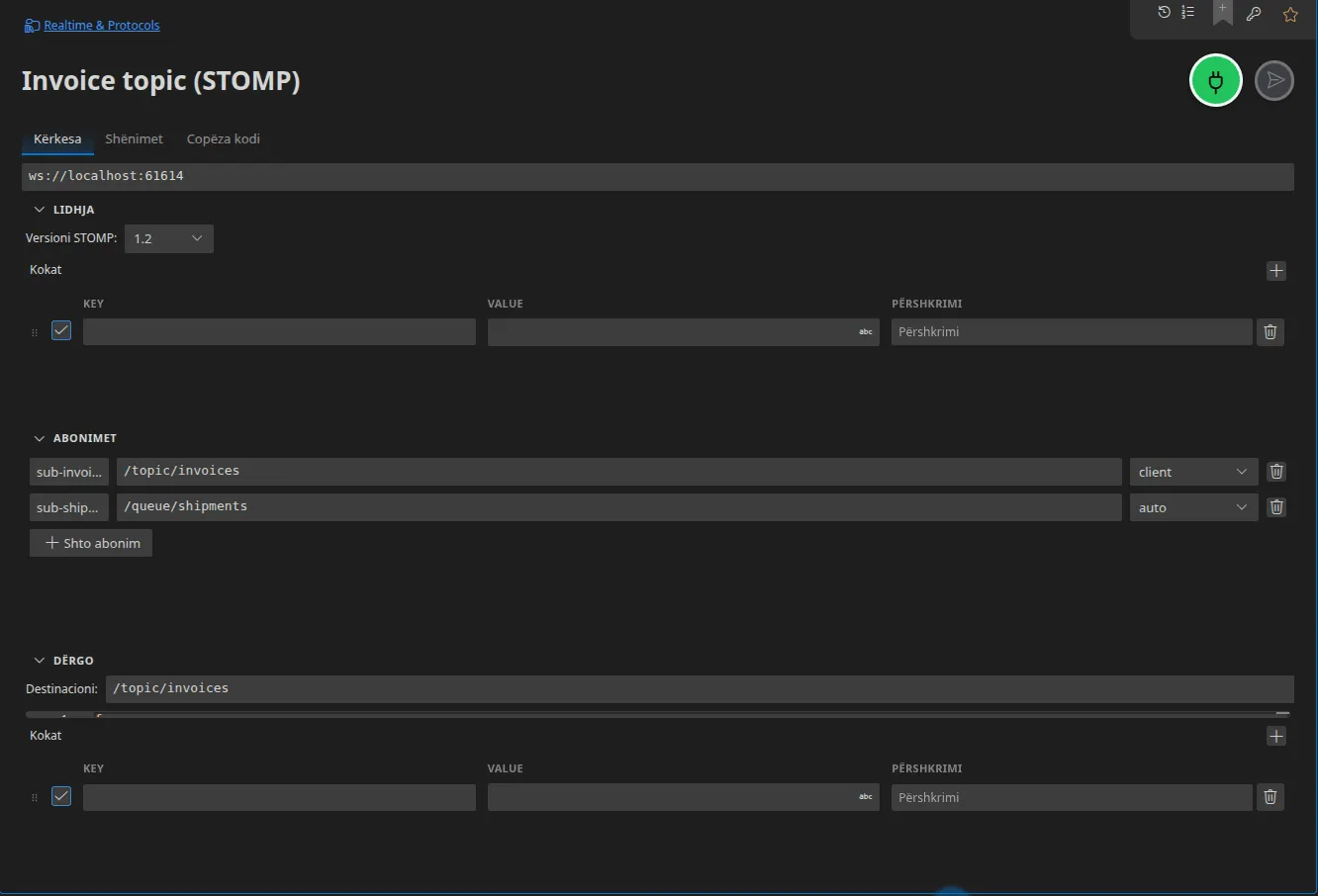This screenshot has width=1318, height=896.
Task: Delete the connection header row trash icon
Action: pos(1271,332)
